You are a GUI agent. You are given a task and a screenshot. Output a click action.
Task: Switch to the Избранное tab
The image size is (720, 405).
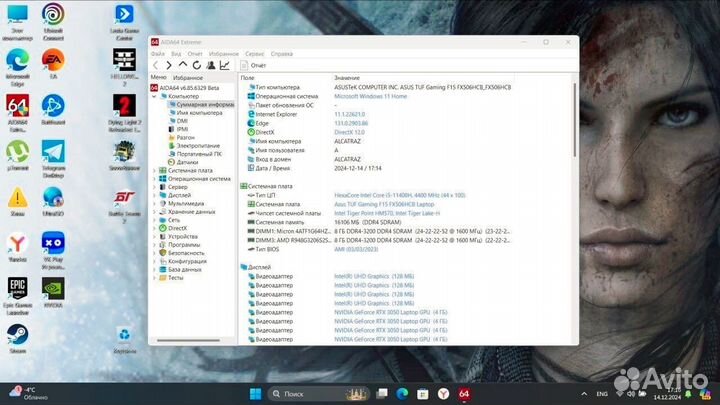pos(188,77)
